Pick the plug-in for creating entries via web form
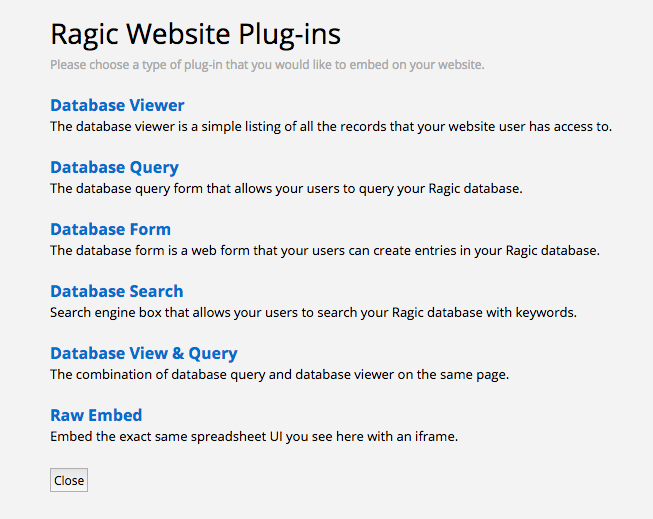Image resolution: width=653 pixels, height=519 pixels. click(x=110, y=229)
